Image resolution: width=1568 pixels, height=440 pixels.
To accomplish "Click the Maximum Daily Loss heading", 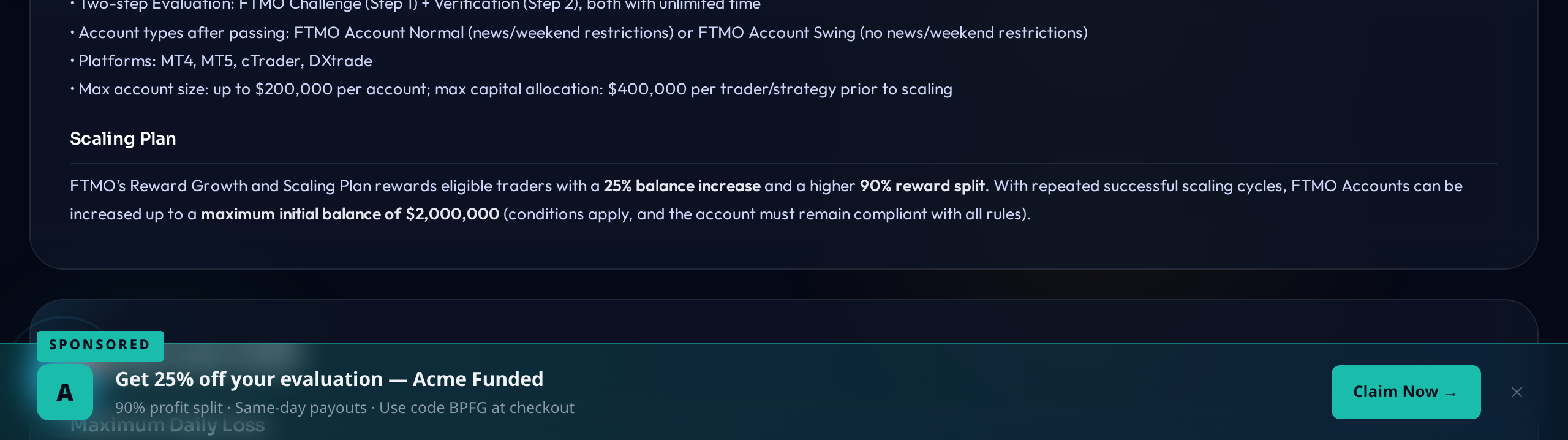I will 167,426.
